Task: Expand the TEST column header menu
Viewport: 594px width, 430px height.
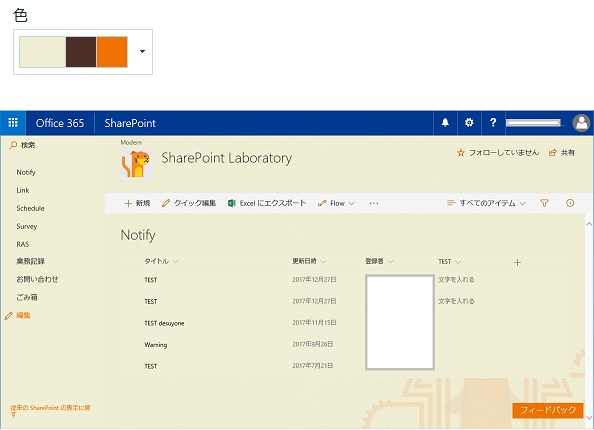Action: click(458, 262)
